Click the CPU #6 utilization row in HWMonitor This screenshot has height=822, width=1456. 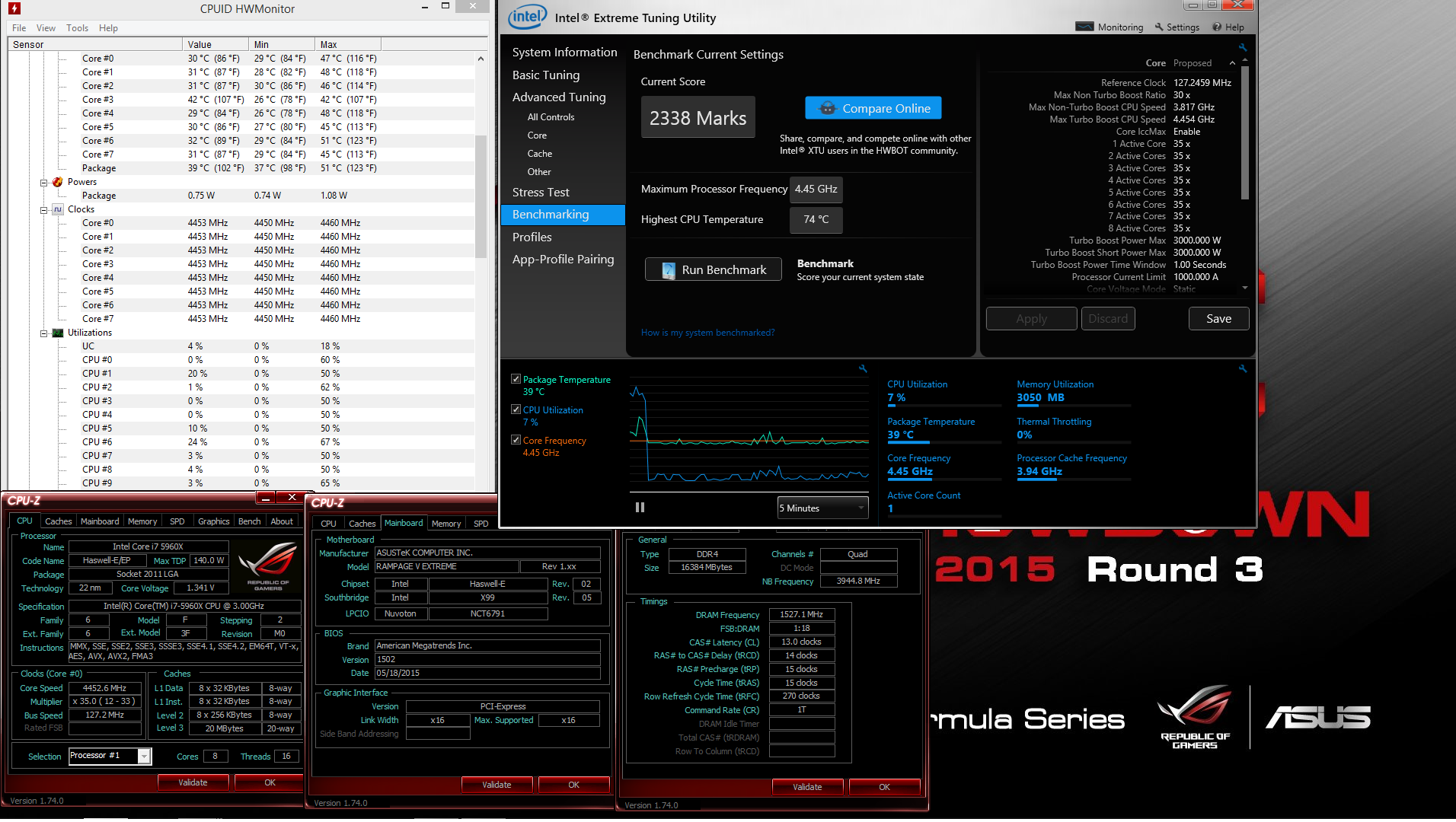241,442
